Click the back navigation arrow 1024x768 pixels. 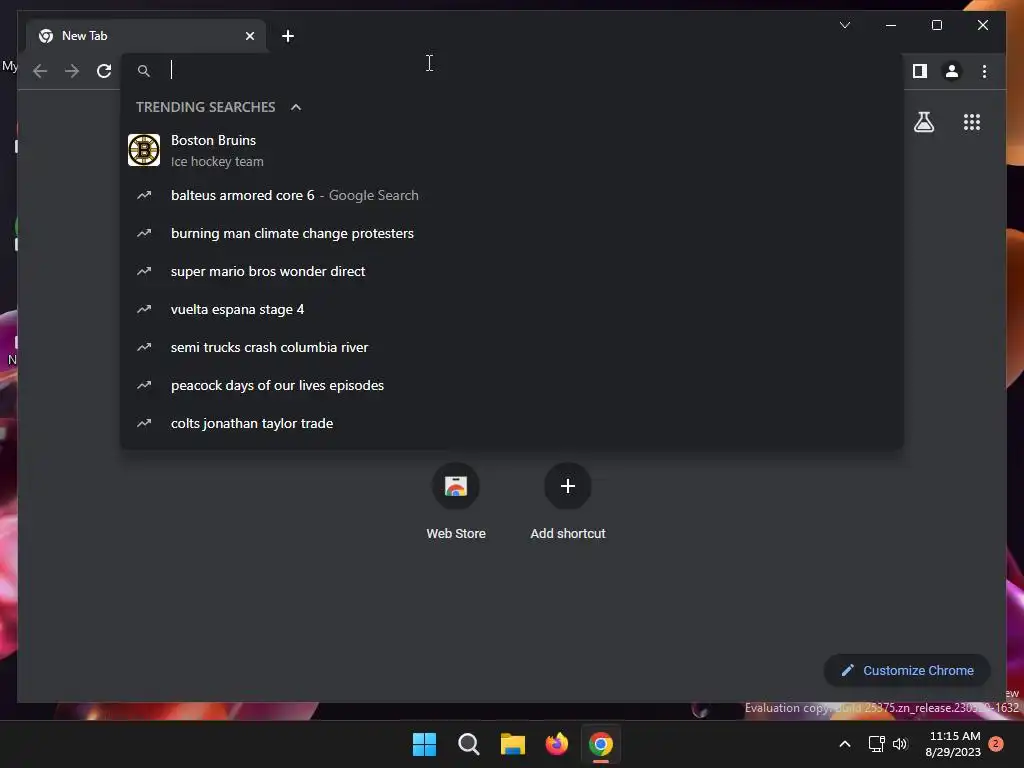pos(40,71)
